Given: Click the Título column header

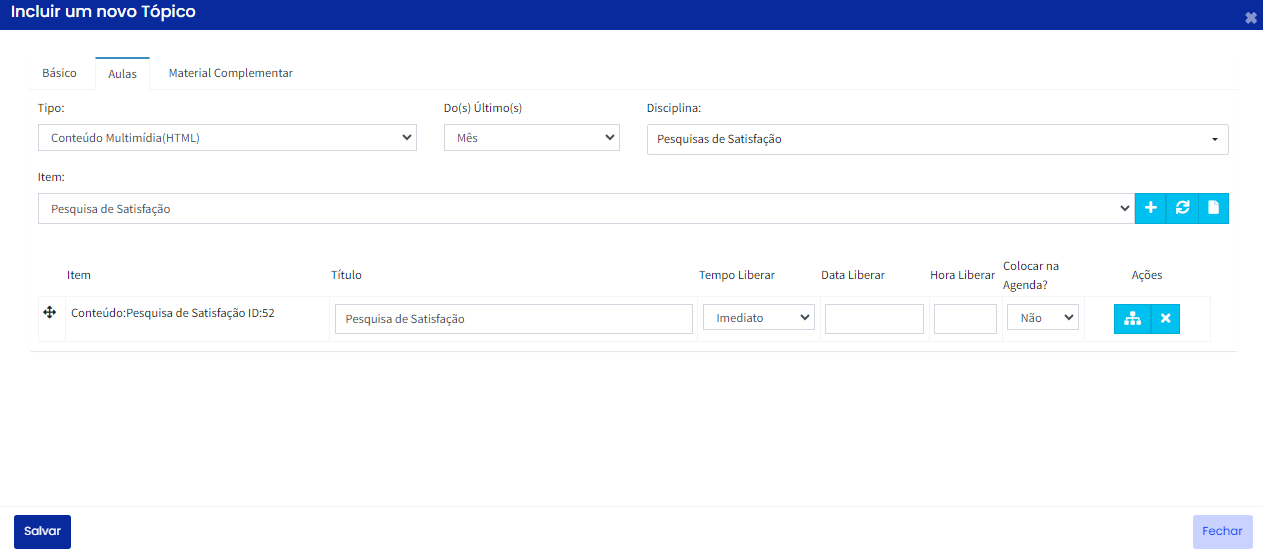Looking at the screenshot, I should [x=346, y=275].
